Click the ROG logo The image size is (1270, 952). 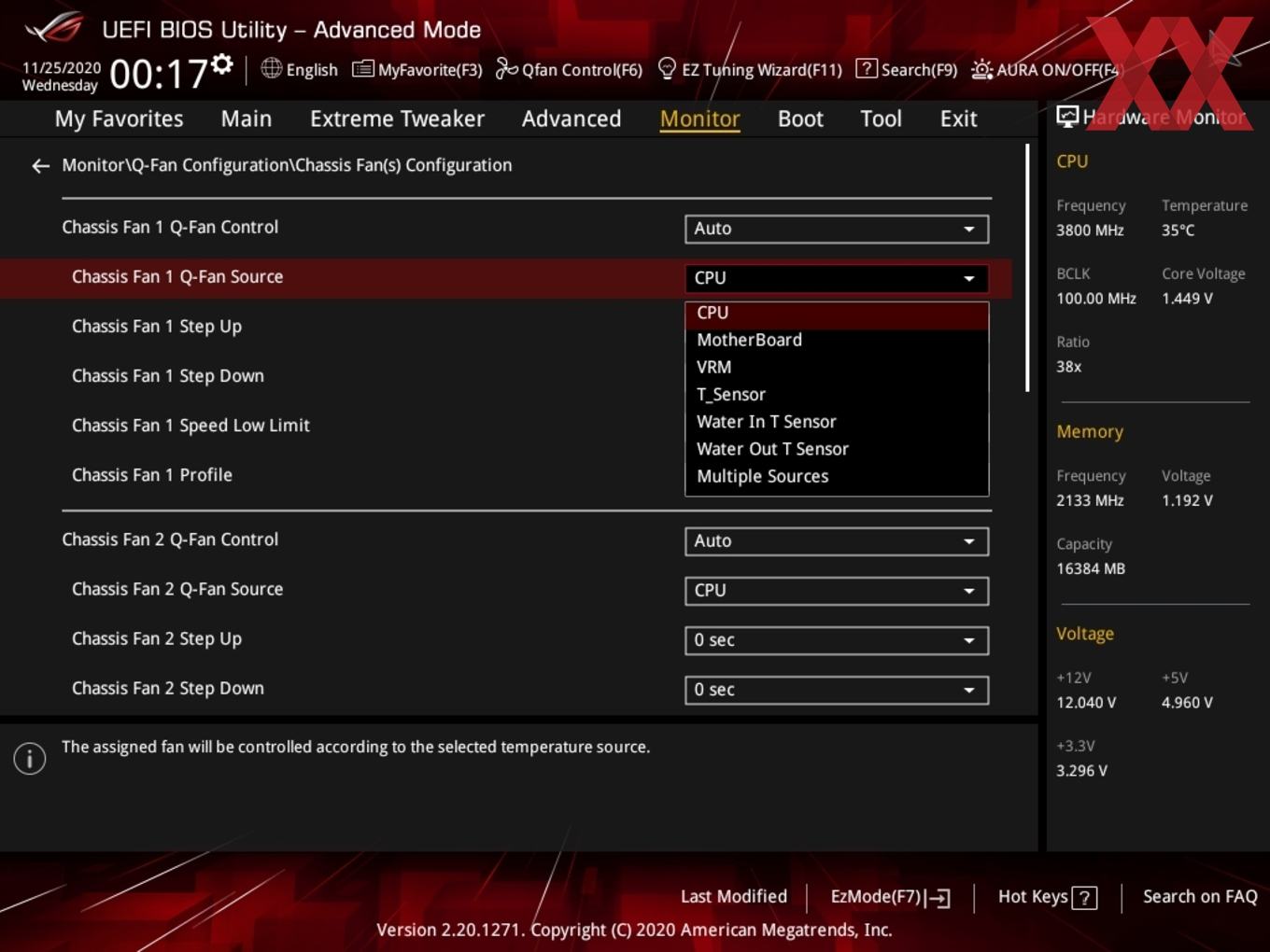(x=54, y=28)
